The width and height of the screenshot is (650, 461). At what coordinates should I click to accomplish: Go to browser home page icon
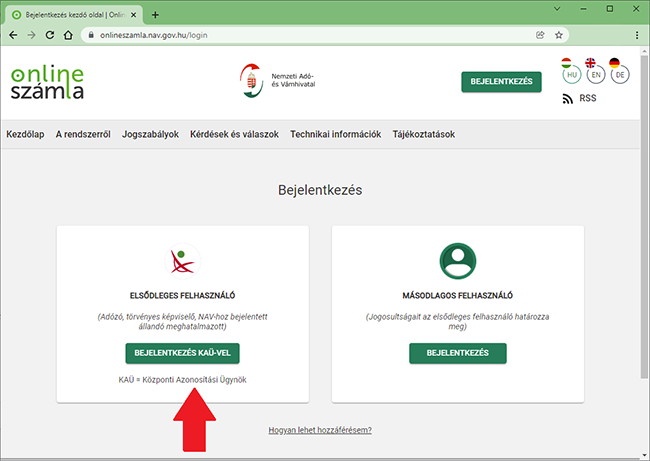click(x=68, y=35)
